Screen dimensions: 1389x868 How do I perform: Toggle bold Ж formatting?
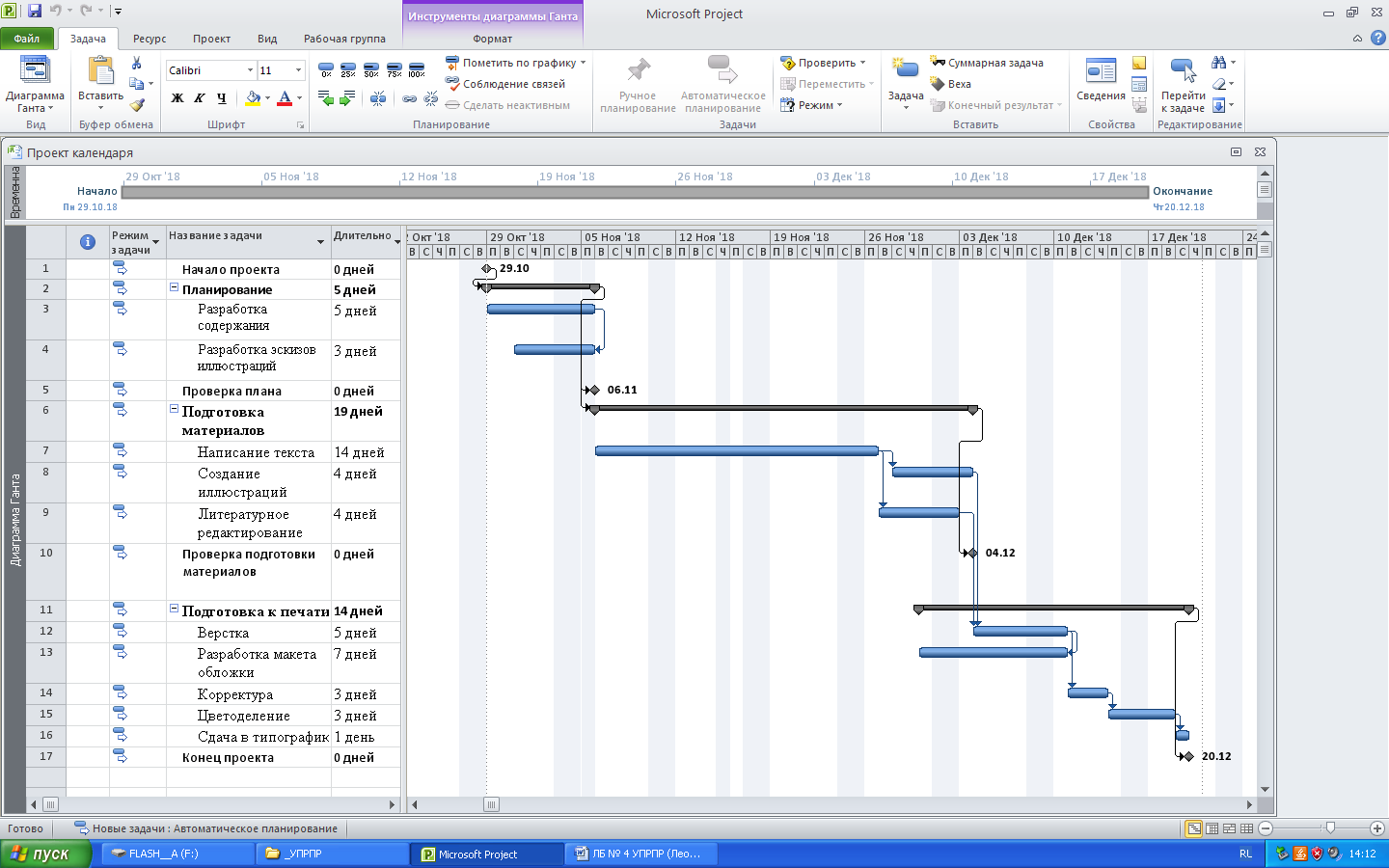tap(177, 98)
